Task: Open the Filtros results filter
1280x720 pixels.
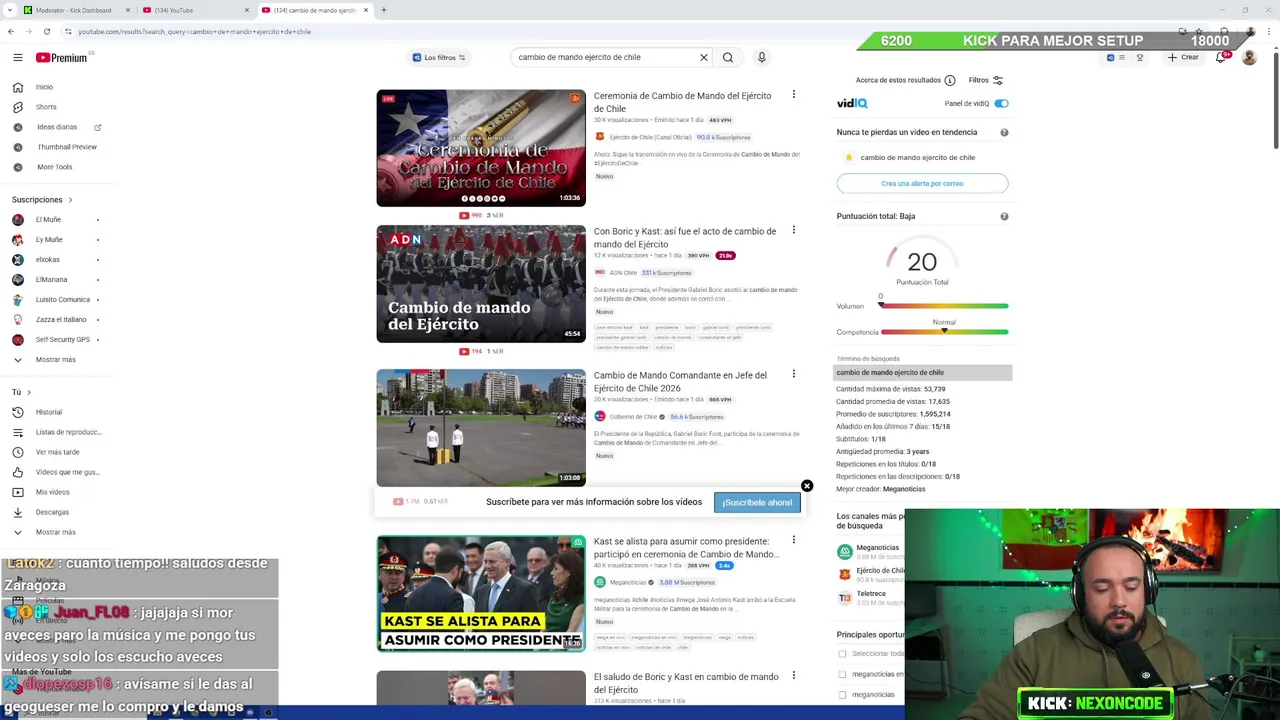Action: (985, 80)
